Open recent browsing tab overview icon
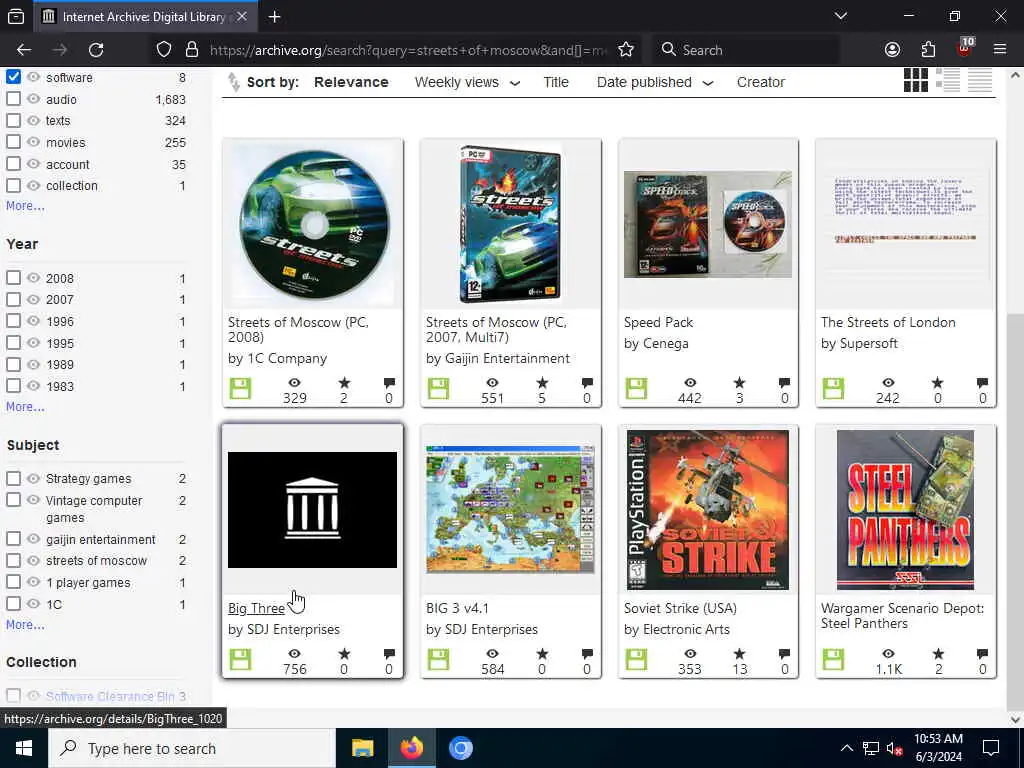 point(16,17)
